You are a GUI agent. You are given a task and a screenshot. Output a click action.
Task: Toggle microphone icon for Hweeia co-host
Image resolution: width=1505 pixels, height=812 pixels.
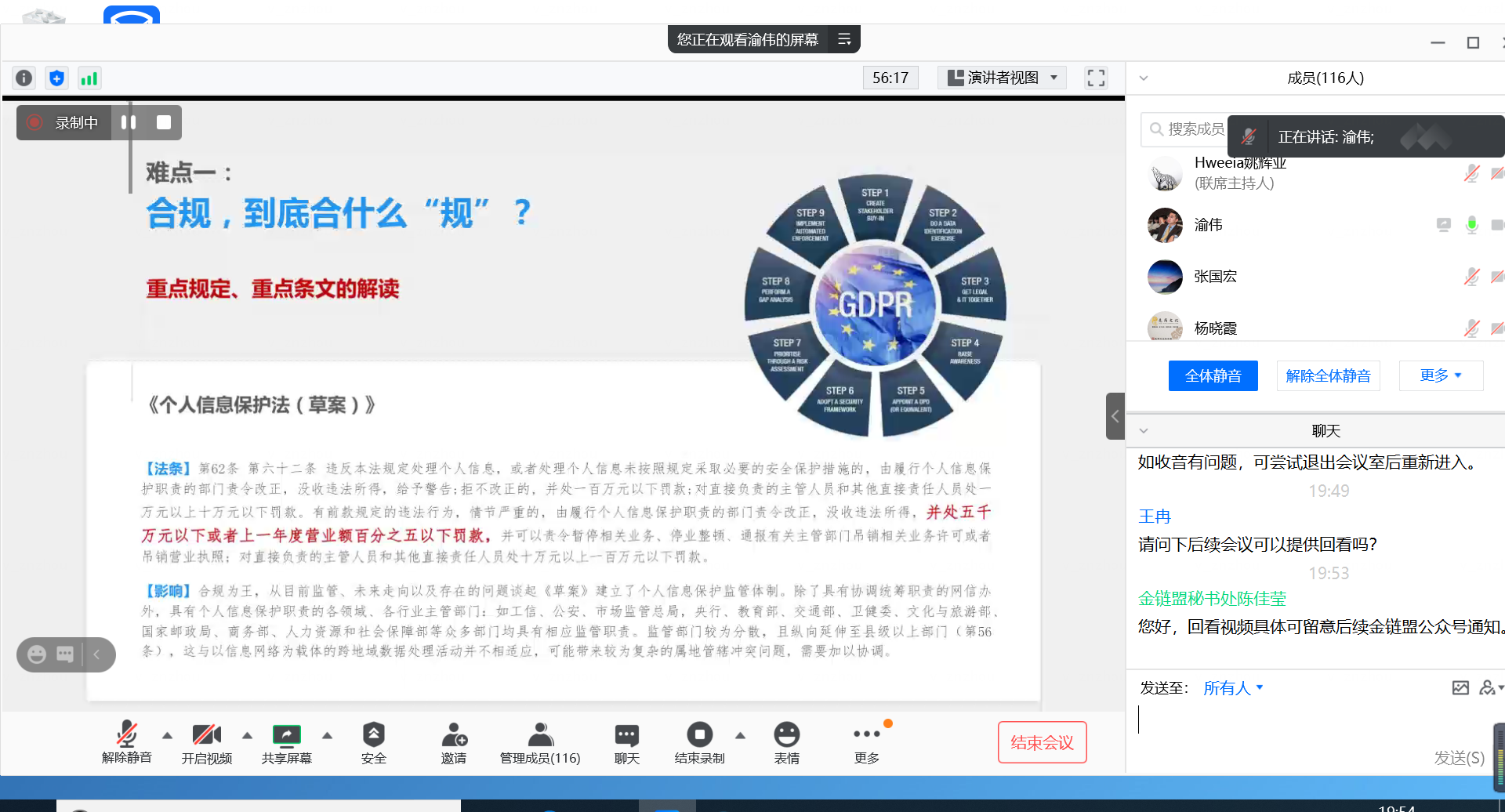pyautogui.click(x=1471, y=173)
